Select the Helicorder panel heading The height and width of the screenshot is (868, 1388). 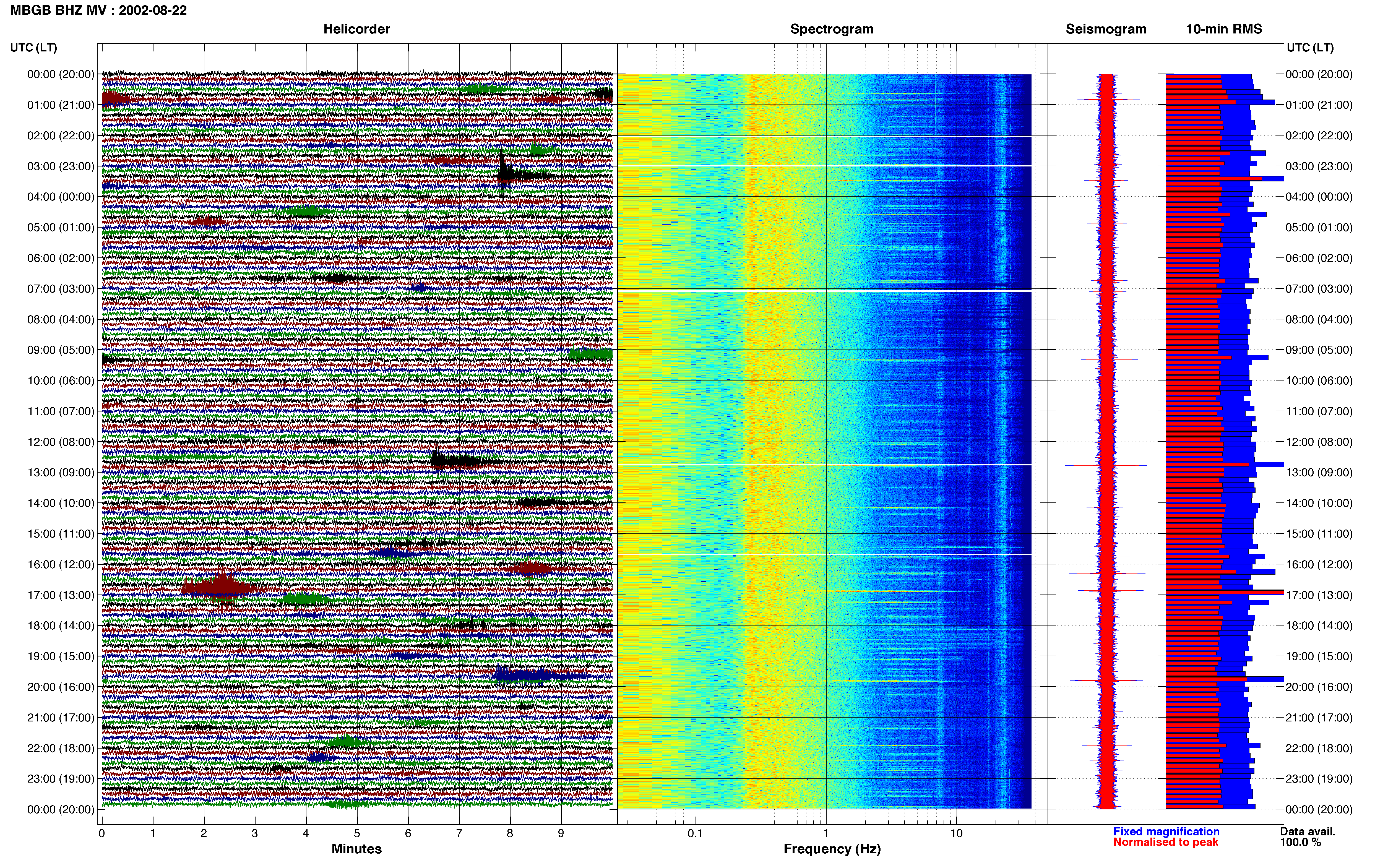356,29
